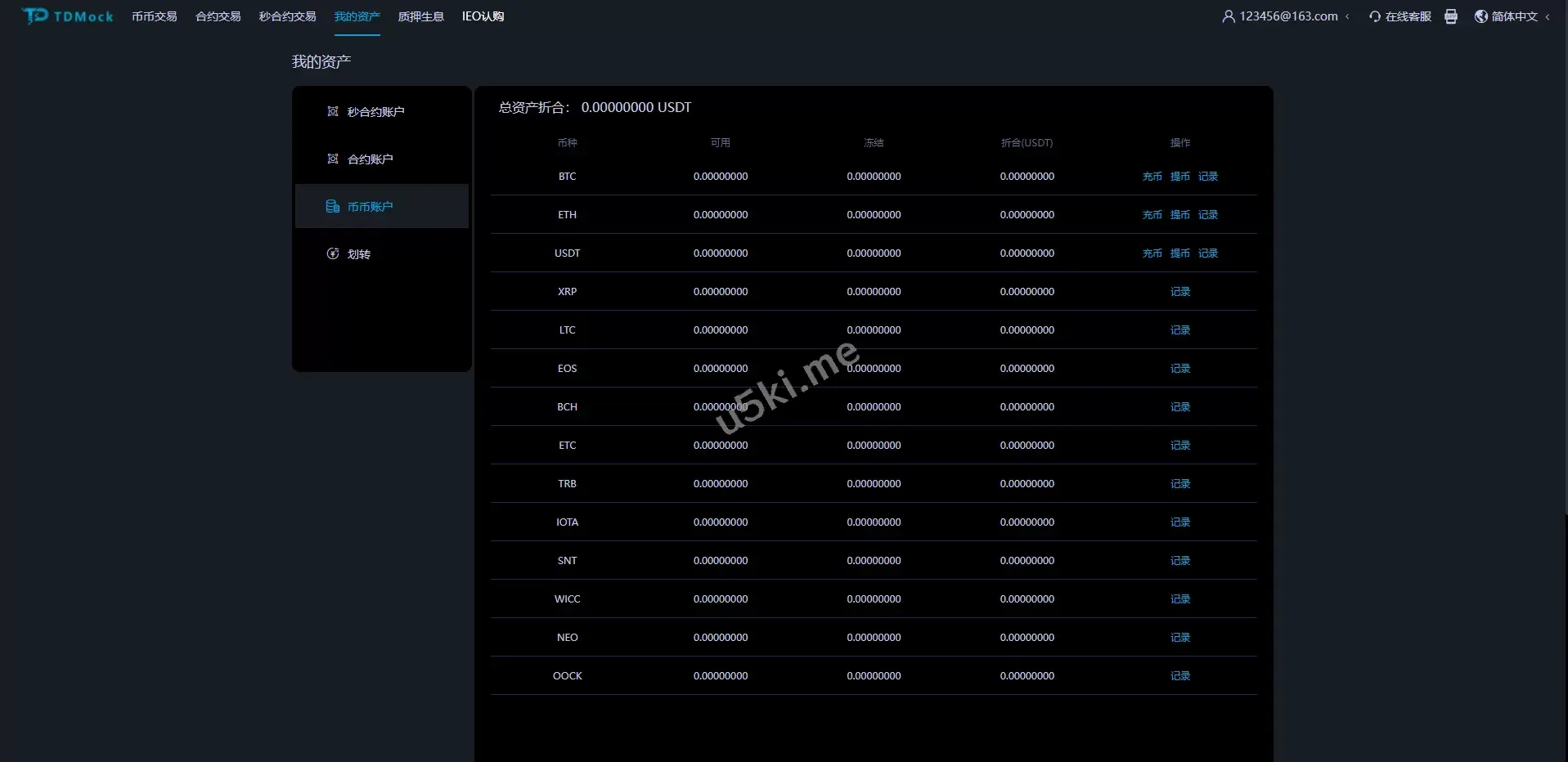
Task: Click the 秒合约账户 sidebar icon
Action: coord(333,111)
